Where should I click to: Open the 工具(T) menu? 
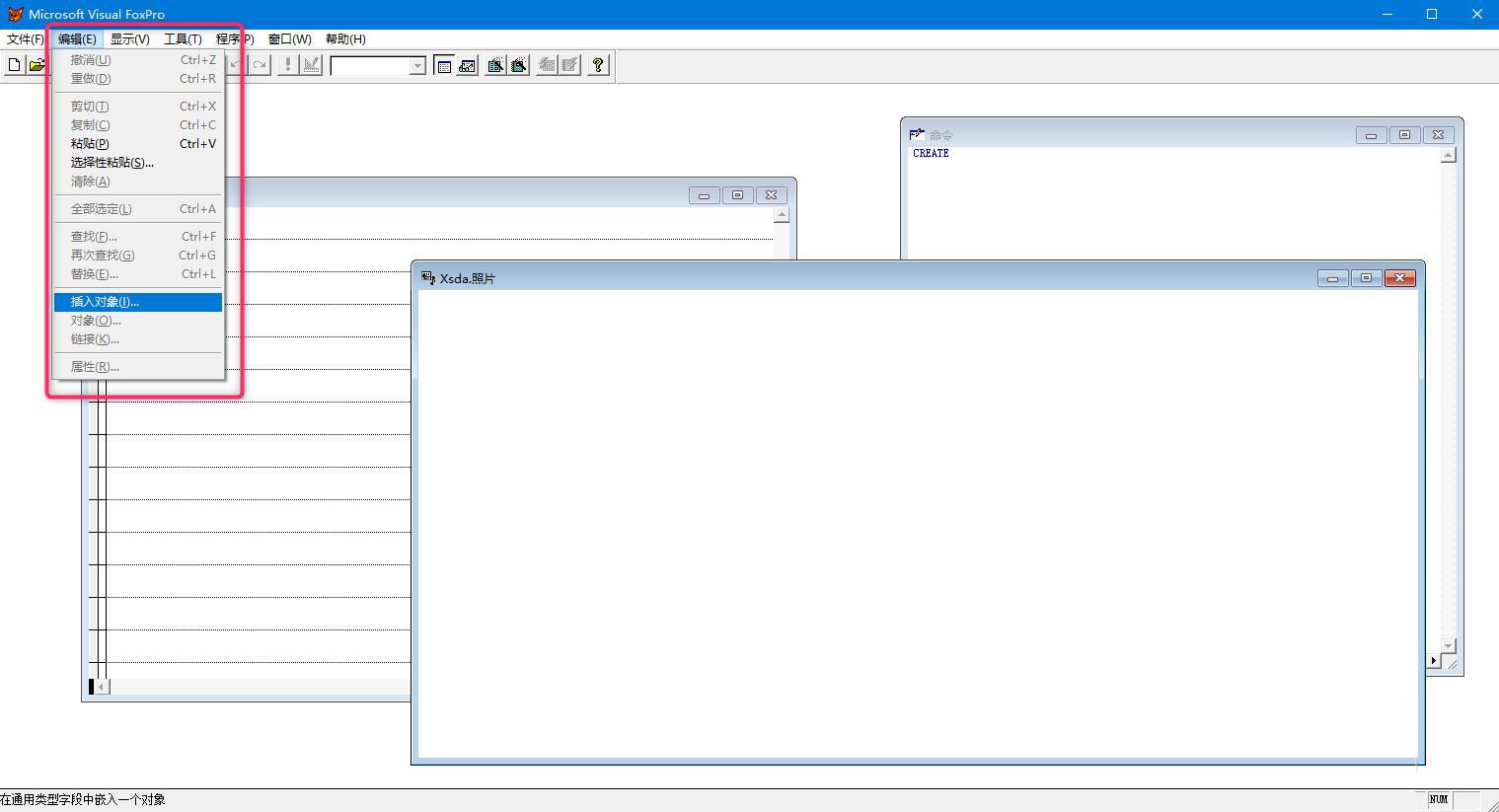(x=183, y=39)
